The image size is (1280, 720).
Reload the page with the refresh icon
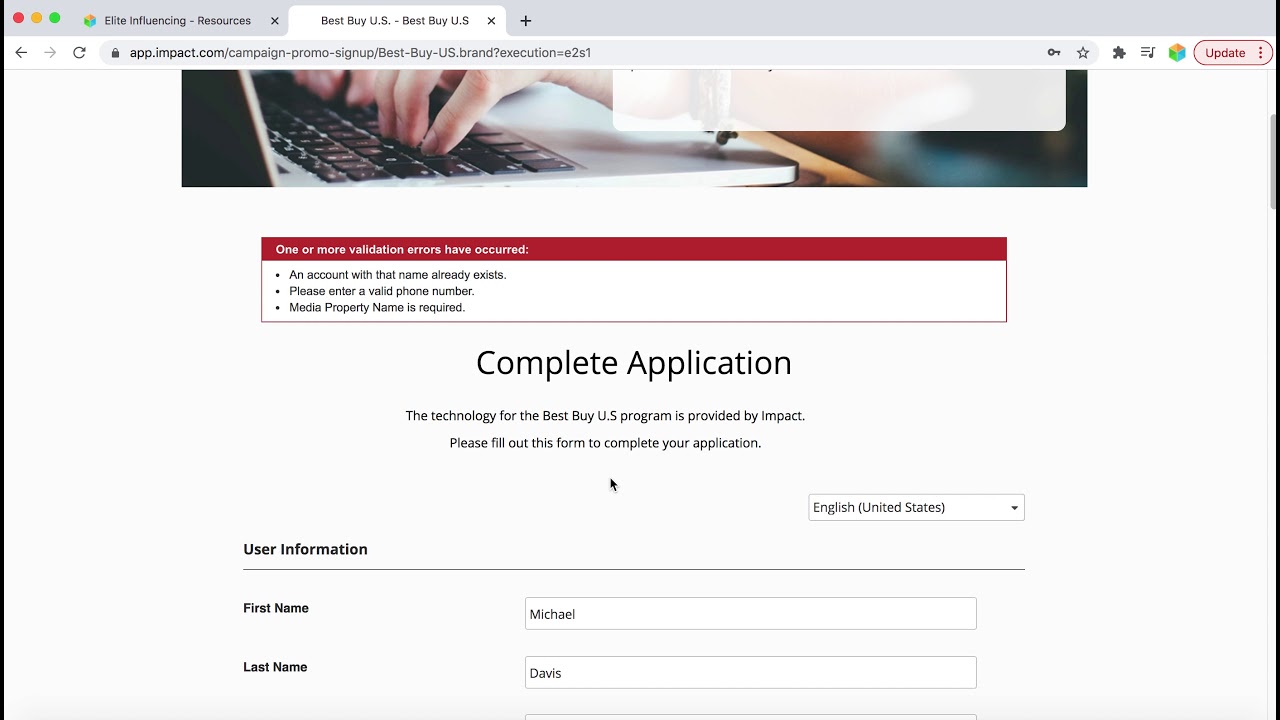[x=79, y=53]
